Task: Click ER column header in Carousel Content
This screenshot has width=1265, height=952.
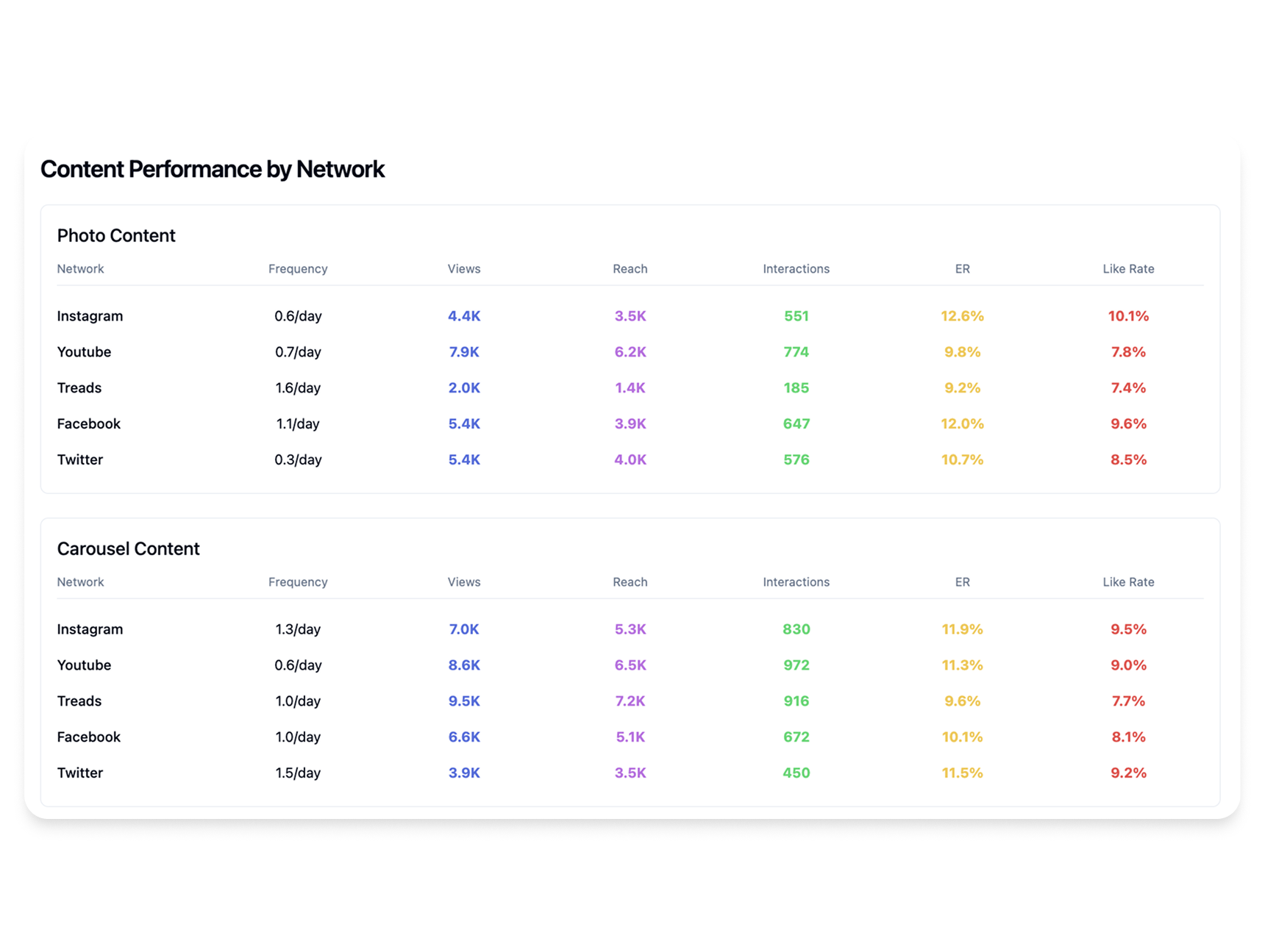Action: [961, 582]
